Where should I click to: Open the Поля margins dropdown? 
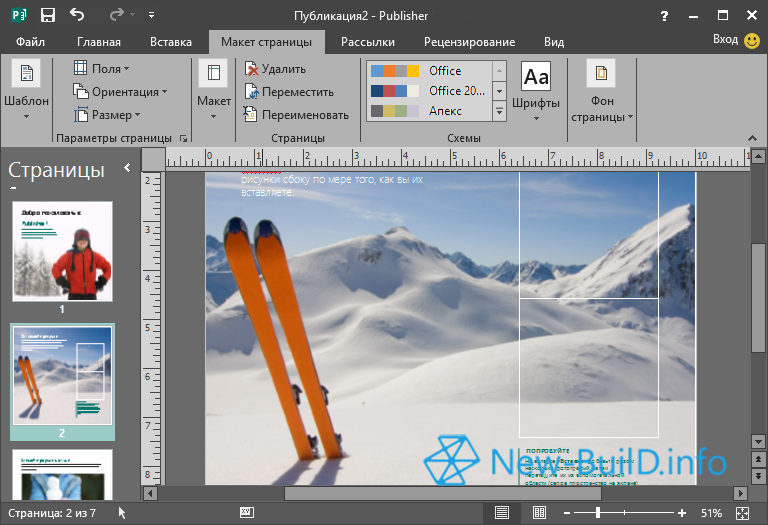pyautogui.click(x=101, y=69)
